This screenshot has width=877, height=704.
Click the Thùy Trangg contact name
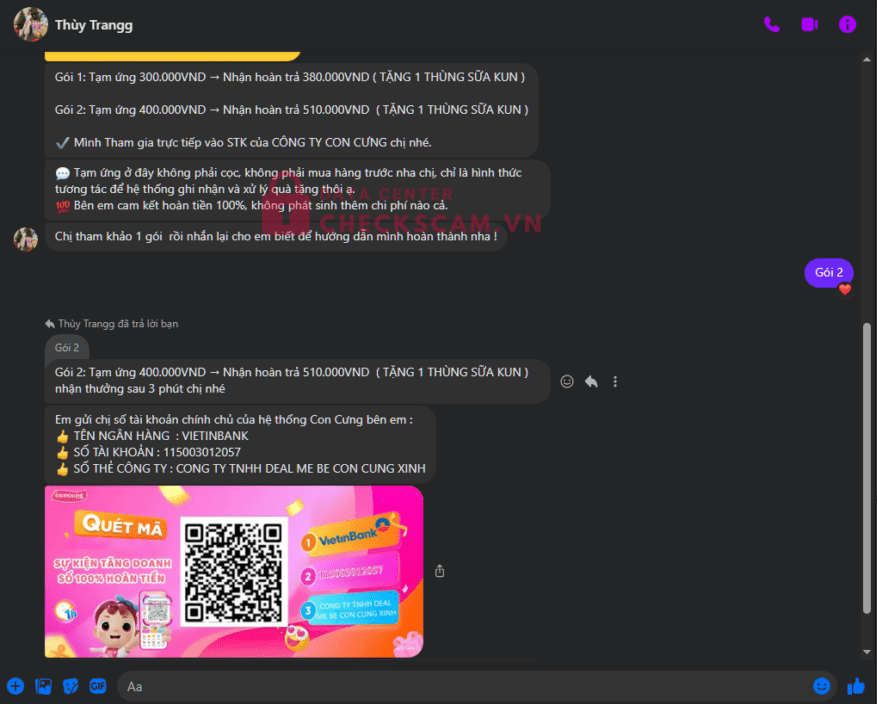pyautogui.click(x=94, y=25)
